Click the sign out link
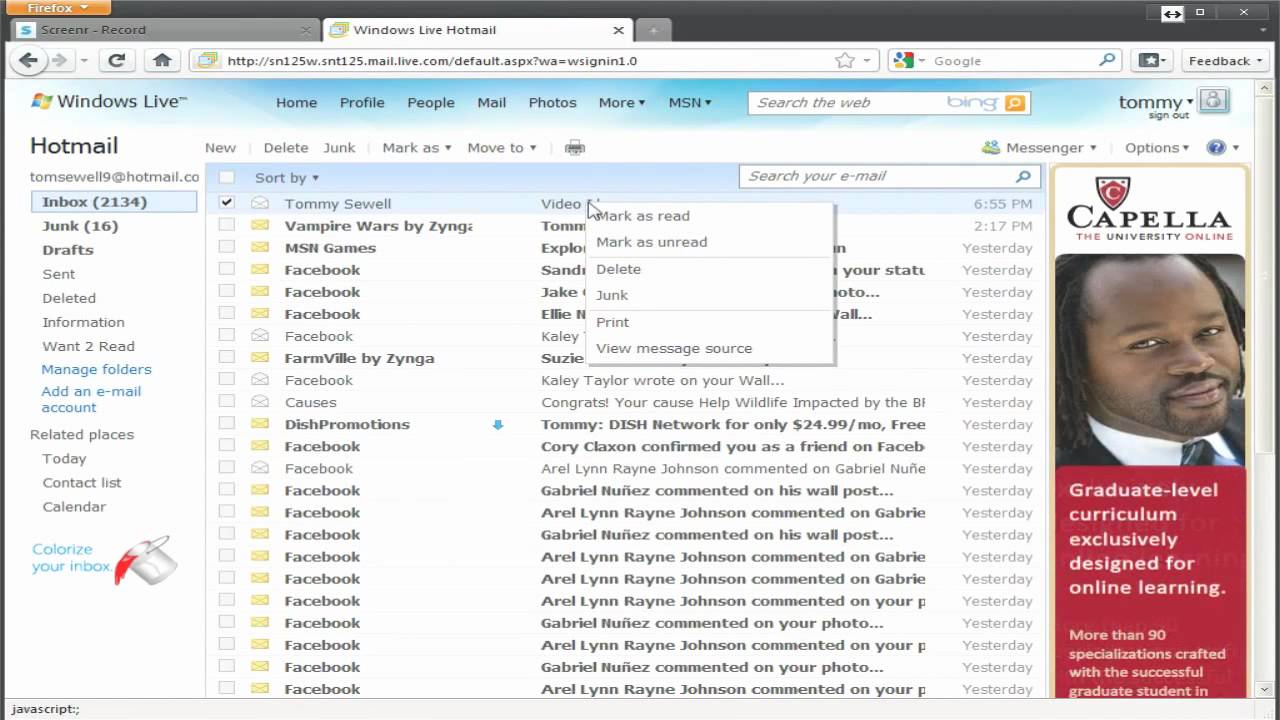Image resolution: width=1280 pixels, height=720 pixels. 1169,116
